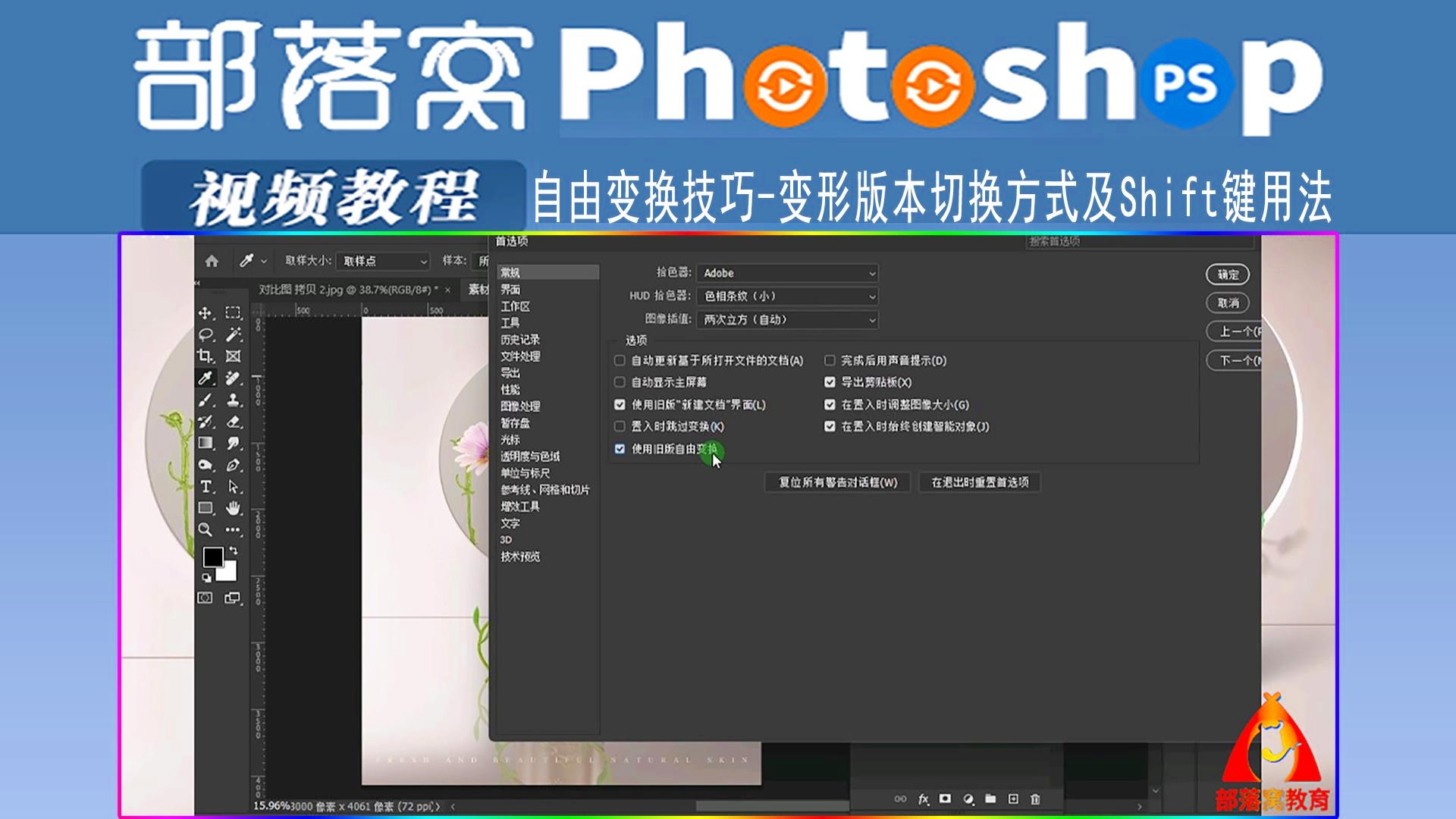
Task: Select the Rectangle shape tool
Action: click(205, 508)
